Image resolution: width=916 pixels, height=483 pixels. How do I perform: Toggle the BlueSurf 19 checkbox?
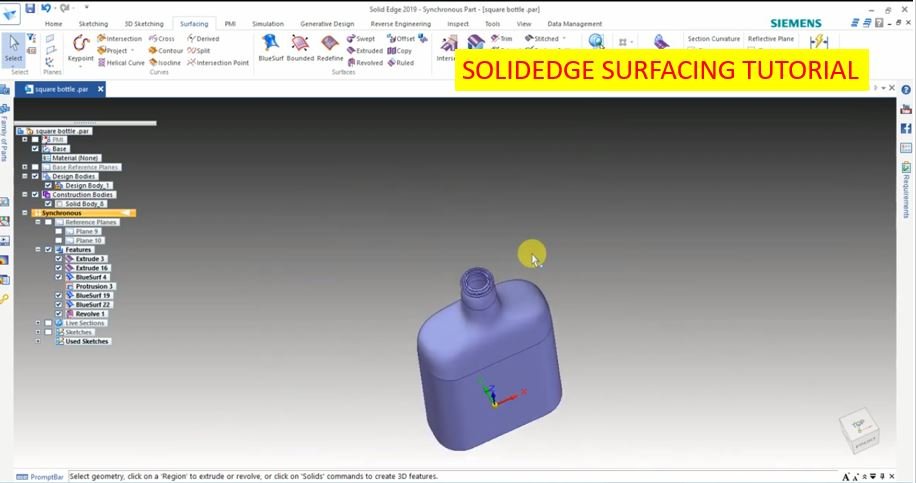pos(59,296)
